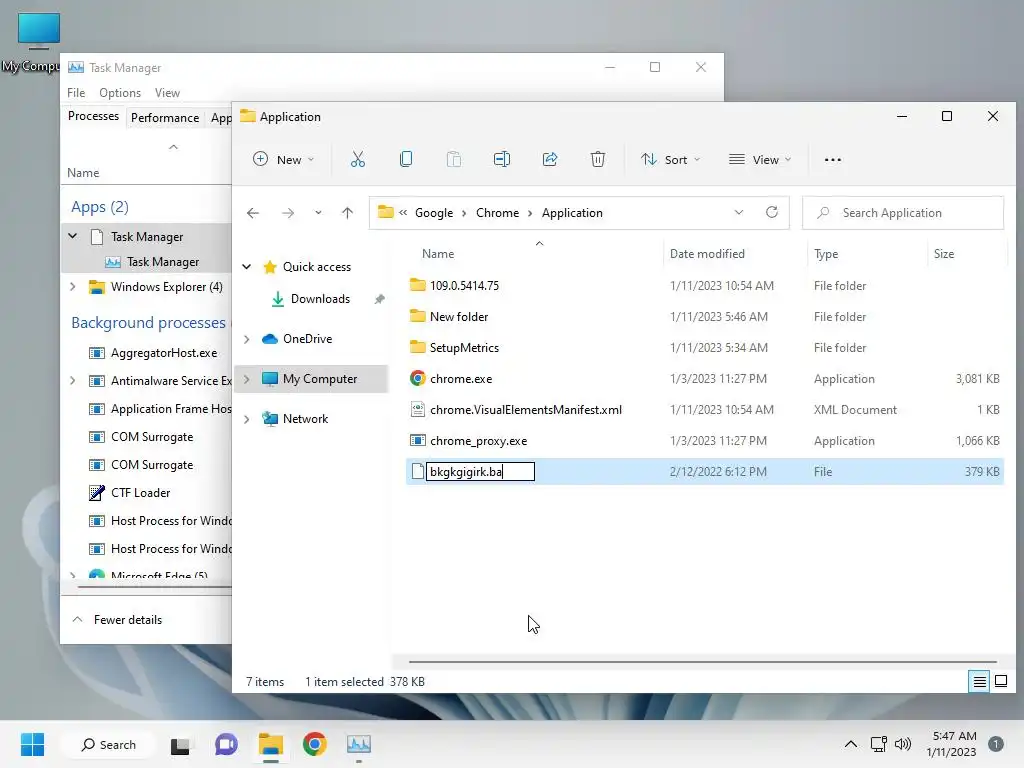Open the See more ellipsis menu
The height and width of the screenshot is (768, 1024).
[x=833, y=159]
